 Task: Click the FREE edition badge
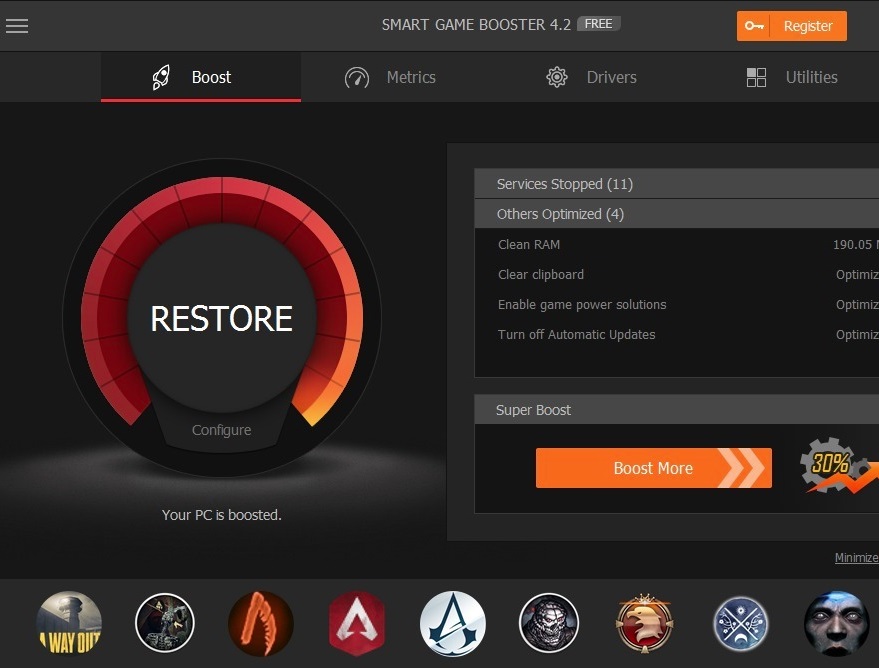click(x=598, y=24)
